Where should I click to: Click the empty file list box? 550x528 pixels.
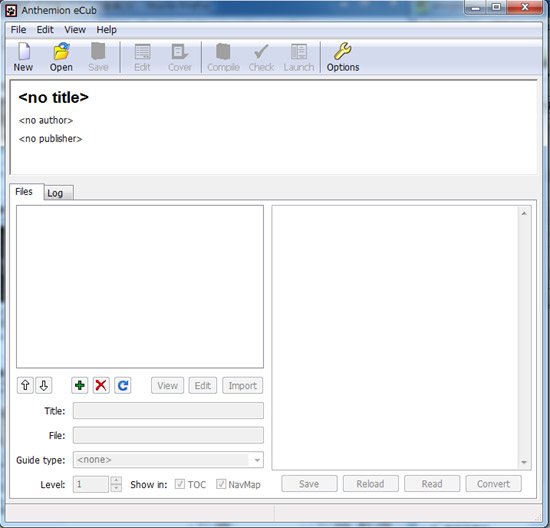point(140,287)
